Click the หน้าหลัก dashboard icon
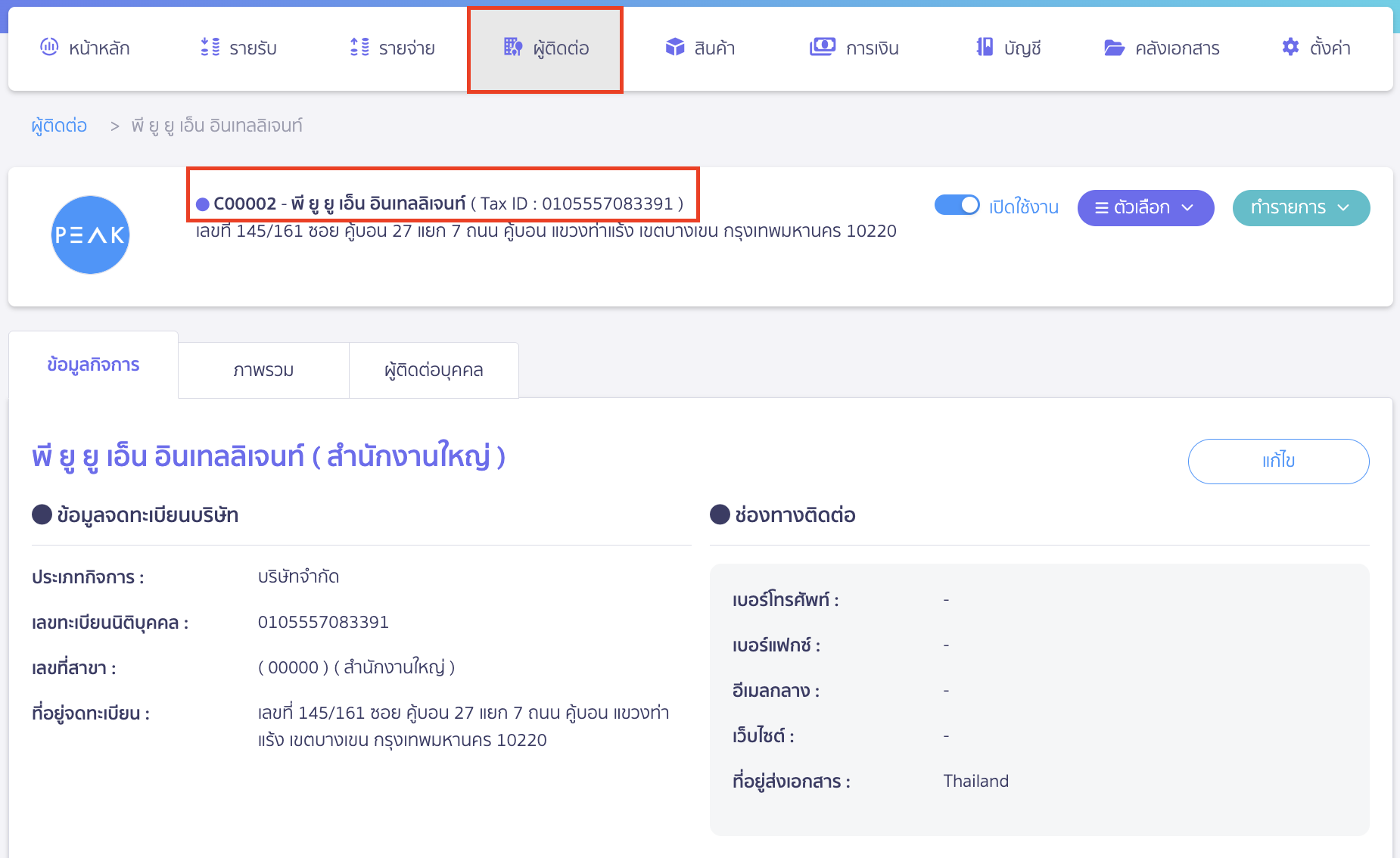Viewport: 1400px width, 858px height. pos(49,47)
